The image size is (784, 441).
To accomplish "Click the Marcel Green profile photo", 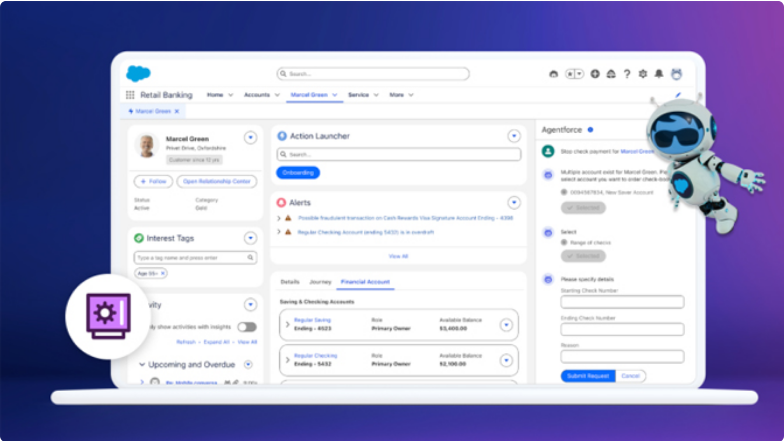I will (146, 146).
